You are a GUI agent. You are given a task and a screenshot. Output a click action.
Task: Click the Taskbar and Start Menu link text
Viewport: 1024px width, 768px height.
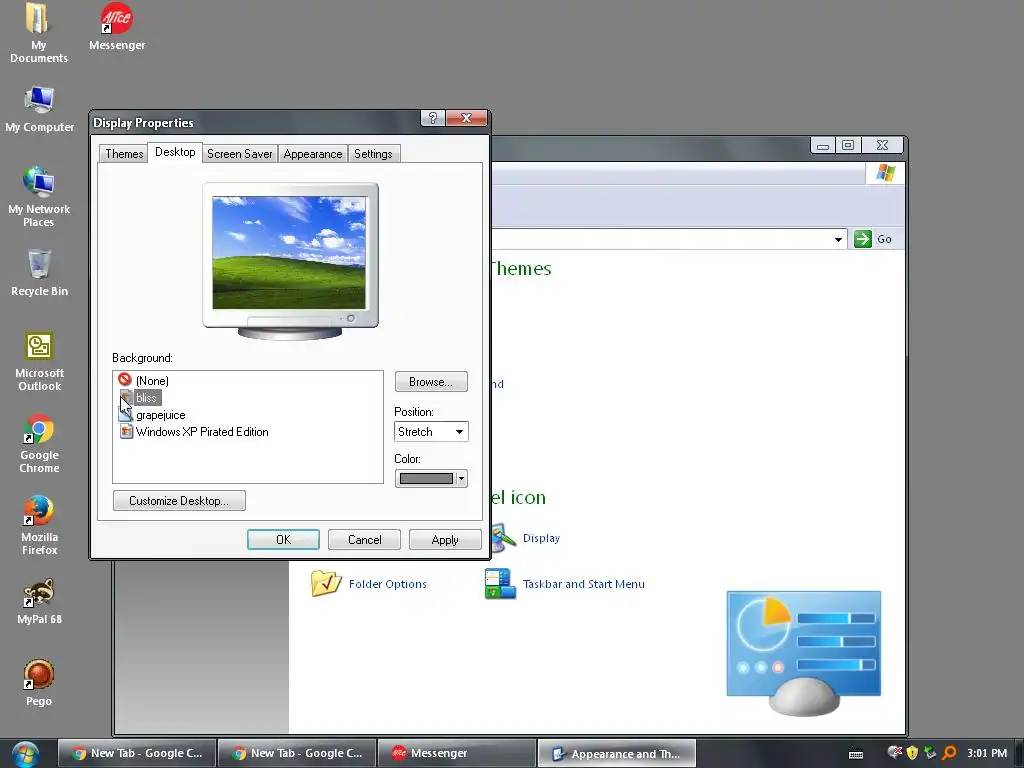(x=584, y=584)
